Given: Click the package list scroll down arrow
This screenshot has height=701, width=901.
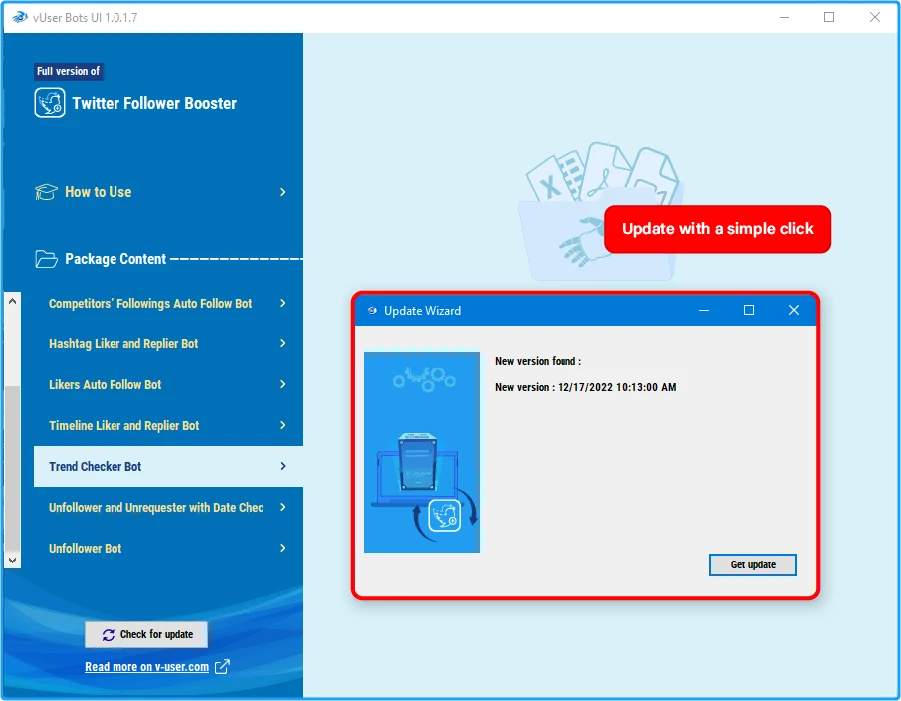Looking at the screenshot, I should [13, 560].
